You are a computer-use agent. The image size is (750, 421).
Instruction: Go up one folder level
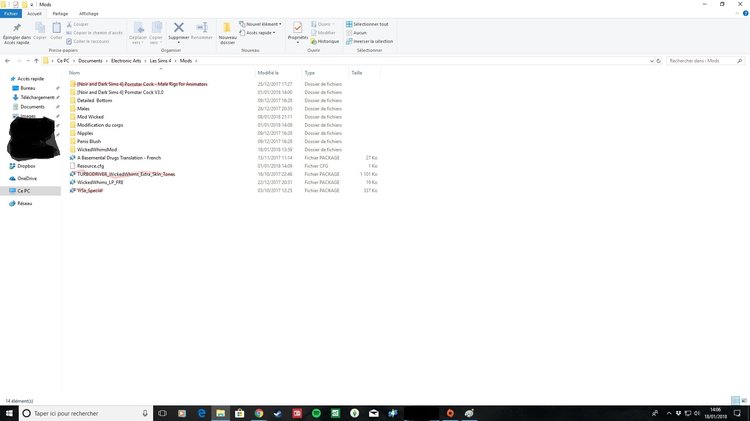(36, 61)
